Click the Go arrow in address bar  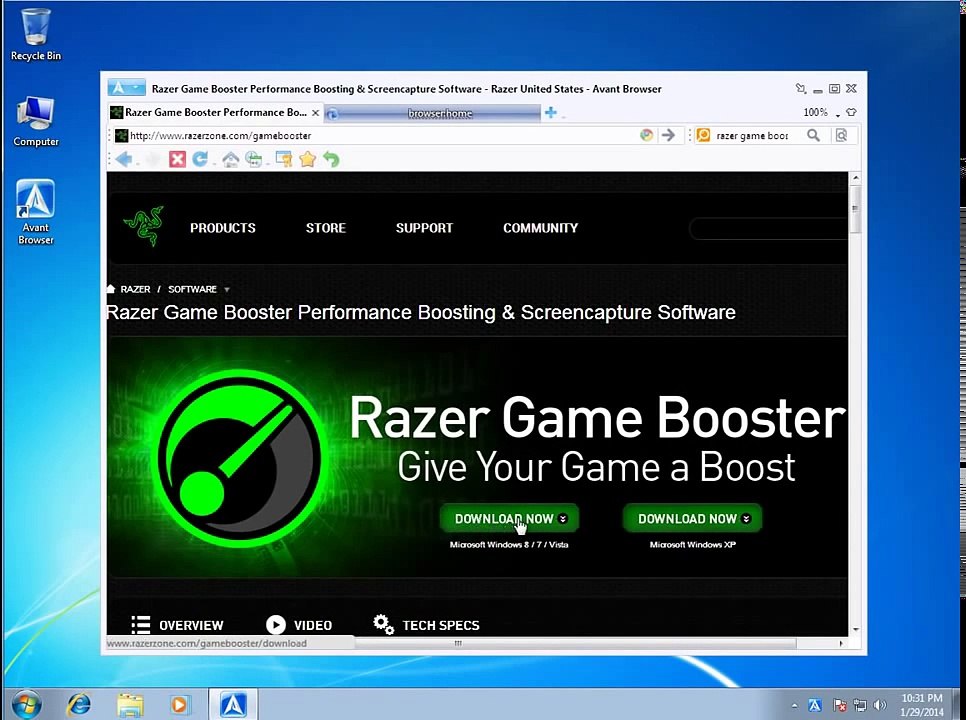pyautogui.click(x=668, y=136)
